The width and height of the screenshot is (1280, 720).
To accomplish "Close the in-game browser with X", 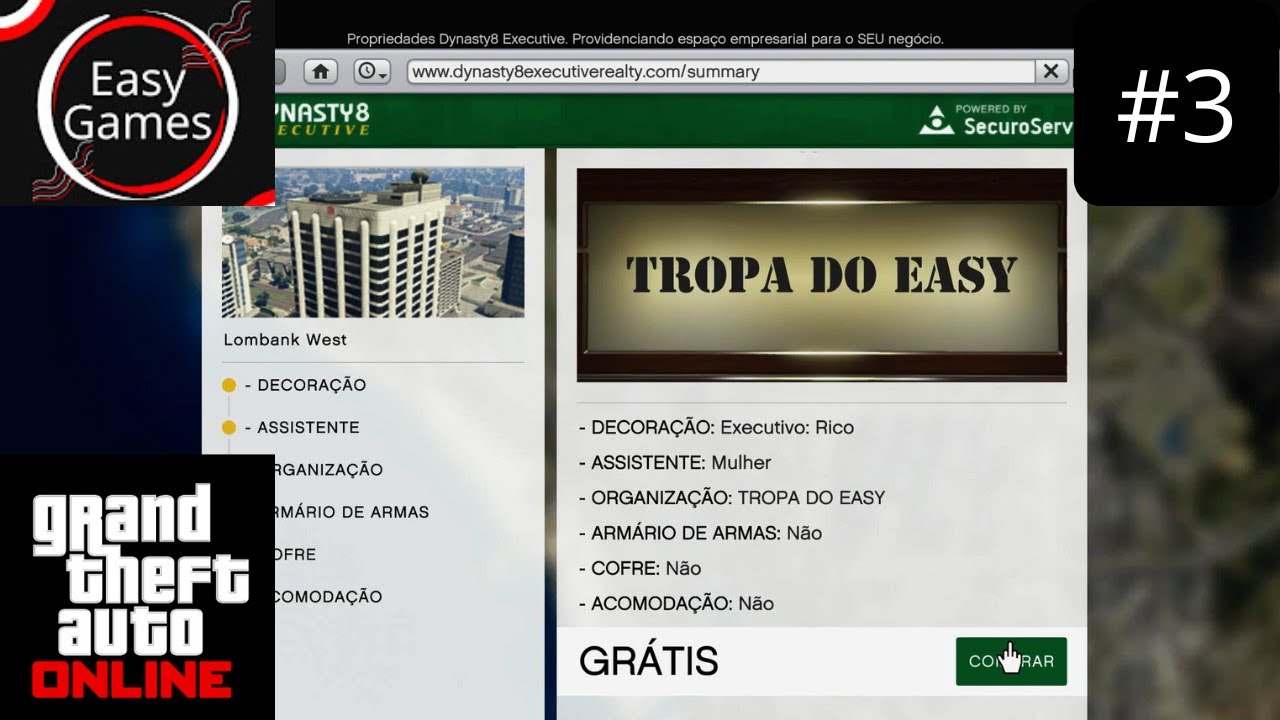I will pyautogui.click(x=1051, y=71).
